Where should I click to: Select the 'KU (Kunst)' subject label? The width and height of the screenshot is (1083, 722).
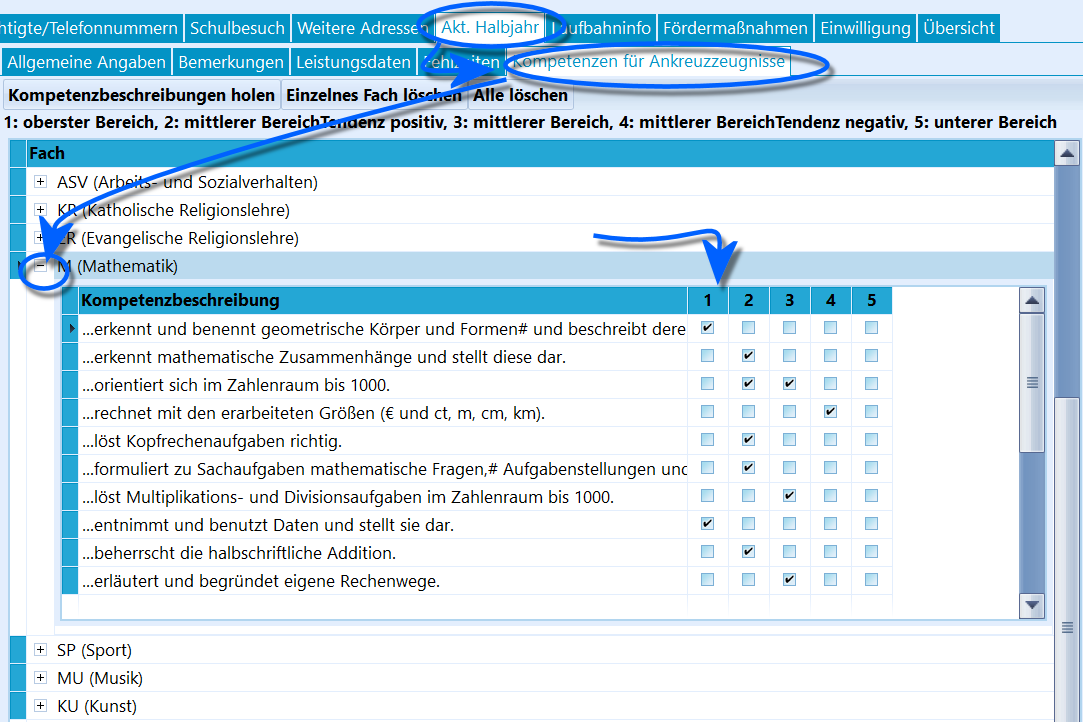pyautogui.click(x=97, y=706)
